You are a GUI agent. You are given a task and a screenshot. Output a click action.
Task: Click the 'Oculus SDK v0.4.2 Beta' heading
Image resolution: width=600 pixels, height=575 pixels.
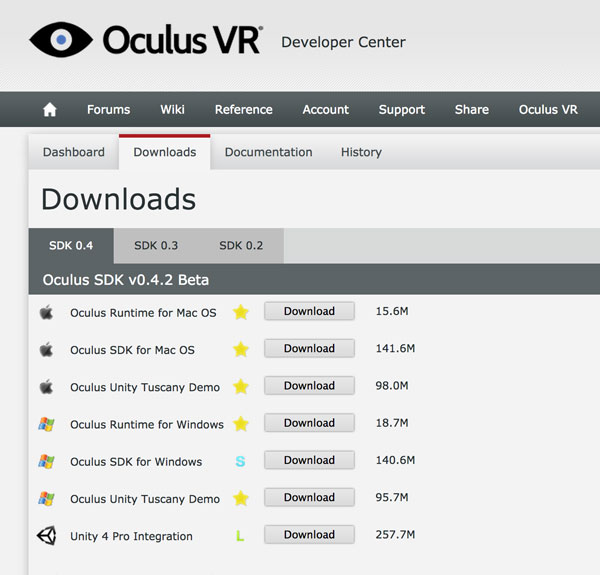(x=126, y=280)
